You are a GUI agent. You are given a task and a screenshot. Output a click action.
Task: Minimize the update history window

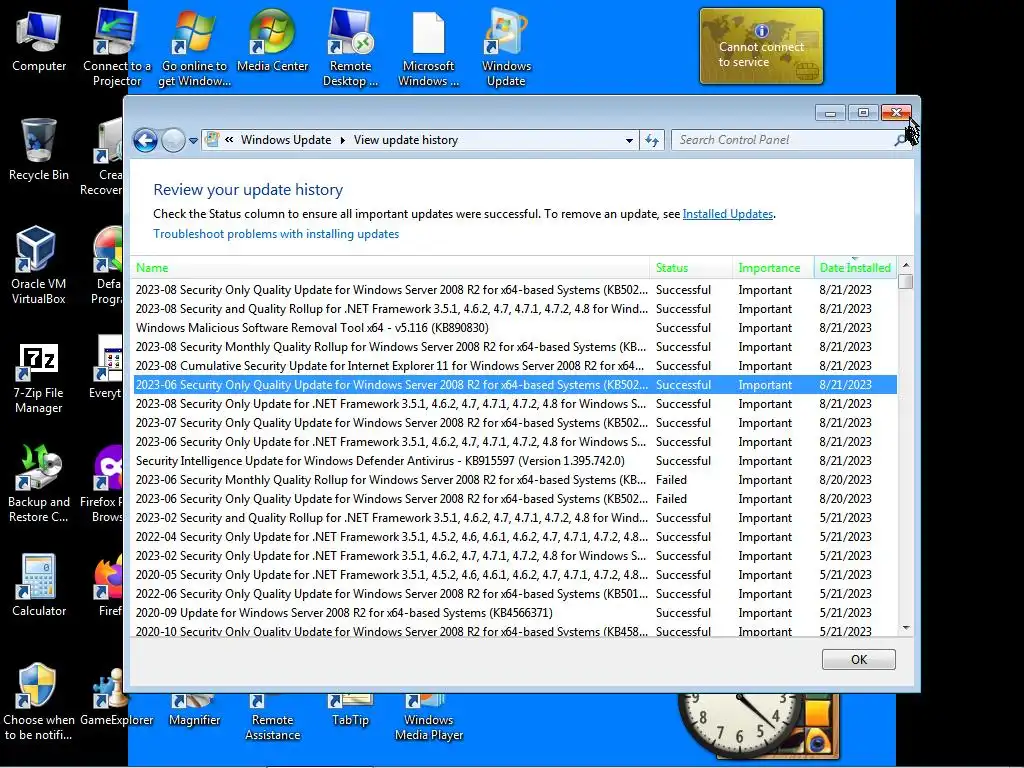click(x=830, y=113)
